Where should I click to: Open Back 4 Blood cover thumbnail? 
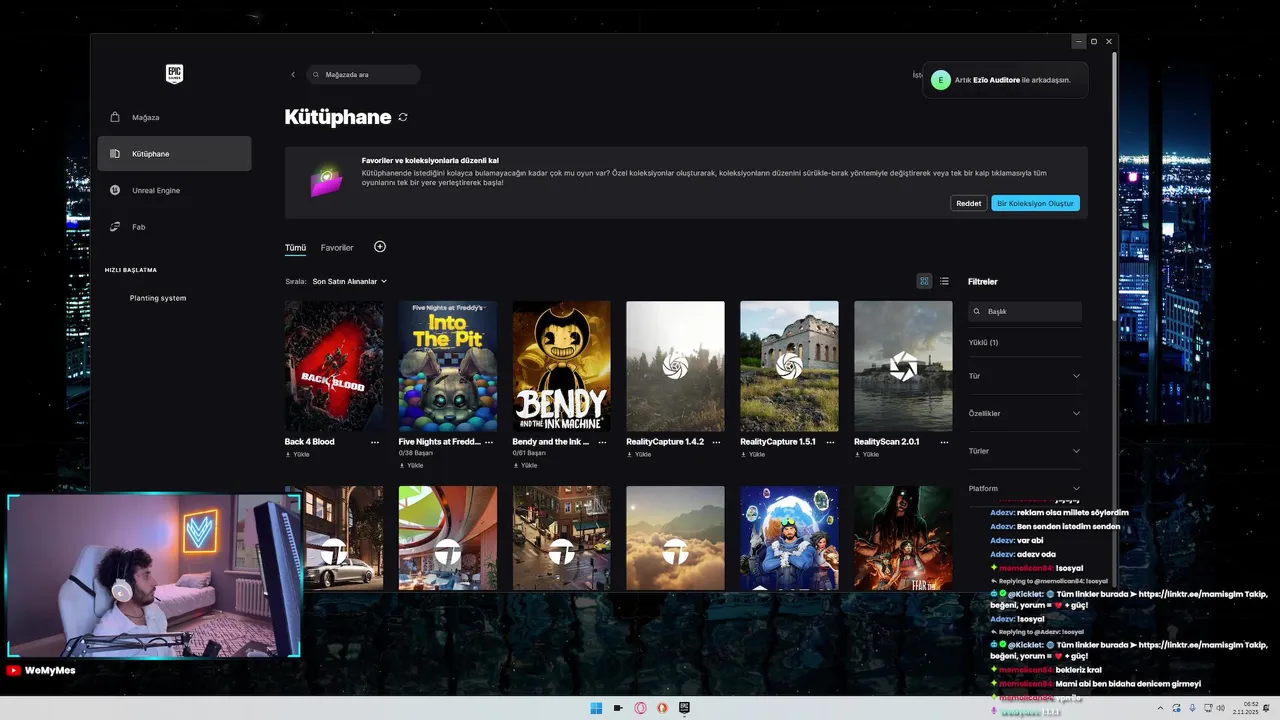[334, 366]
